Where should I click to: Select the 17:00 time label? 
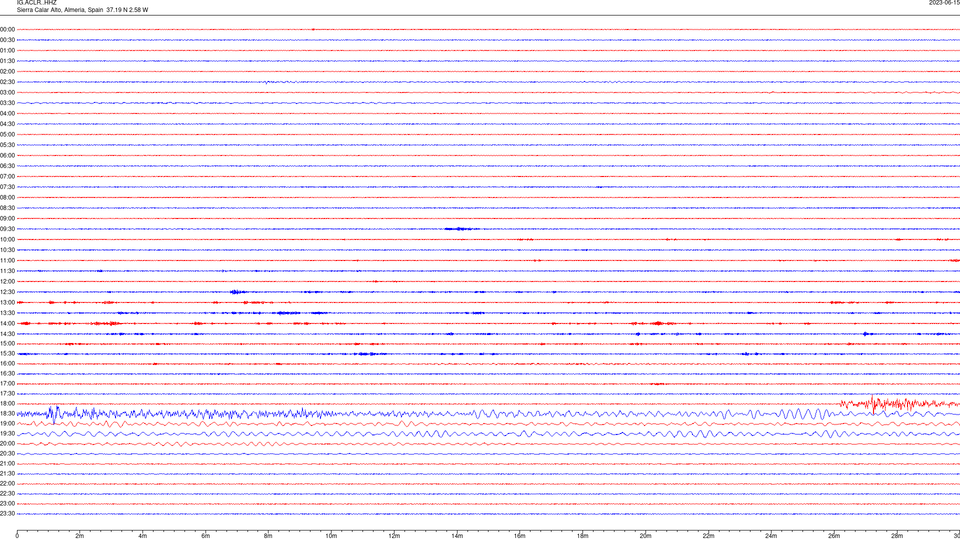(7, 384)
